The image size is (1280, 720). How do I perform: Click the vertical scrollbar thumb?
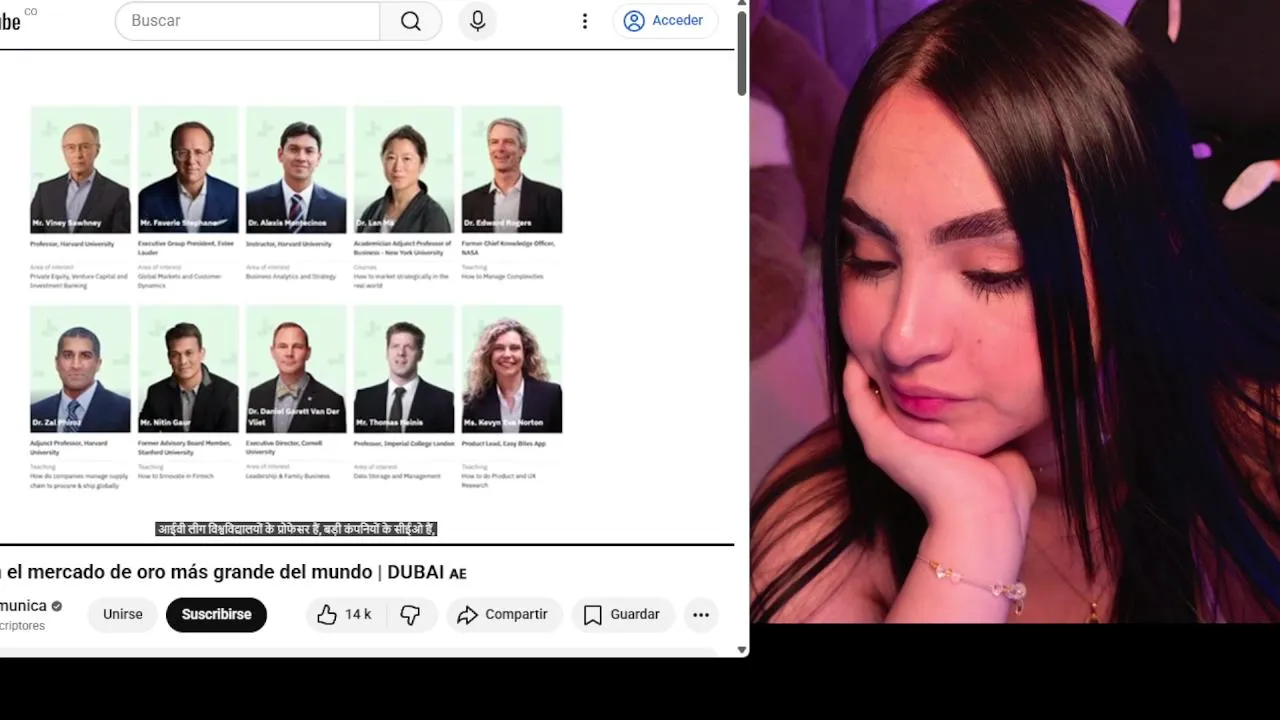point(742,54)
